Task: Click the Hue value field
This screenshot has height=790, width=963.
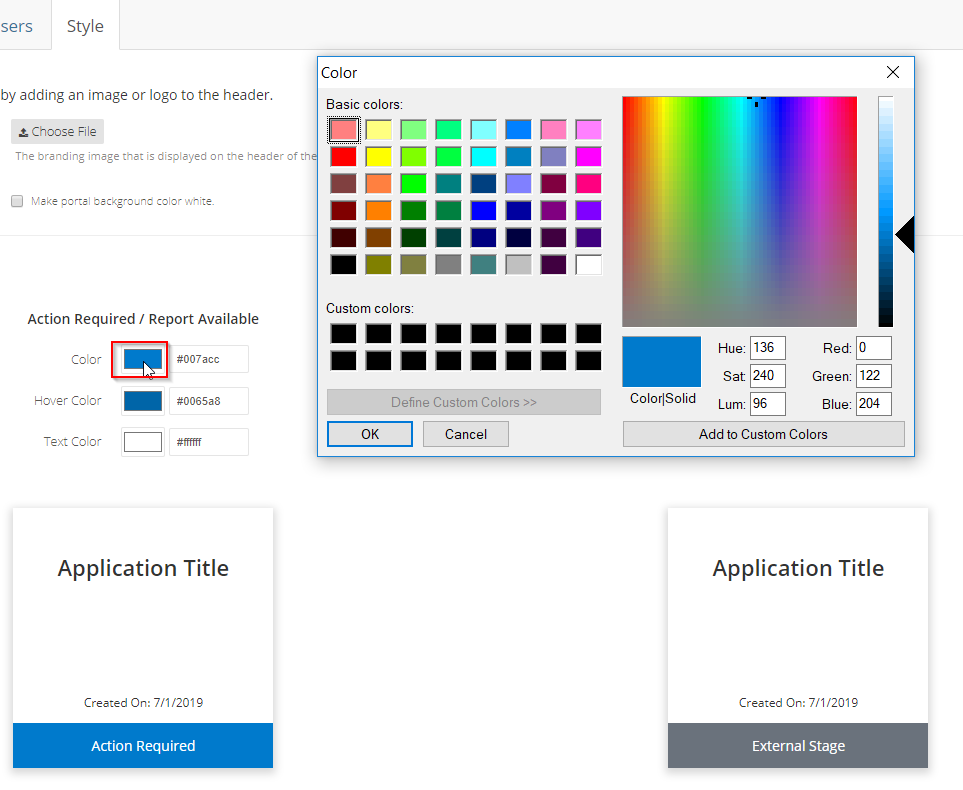Action: tap(768, 348)
